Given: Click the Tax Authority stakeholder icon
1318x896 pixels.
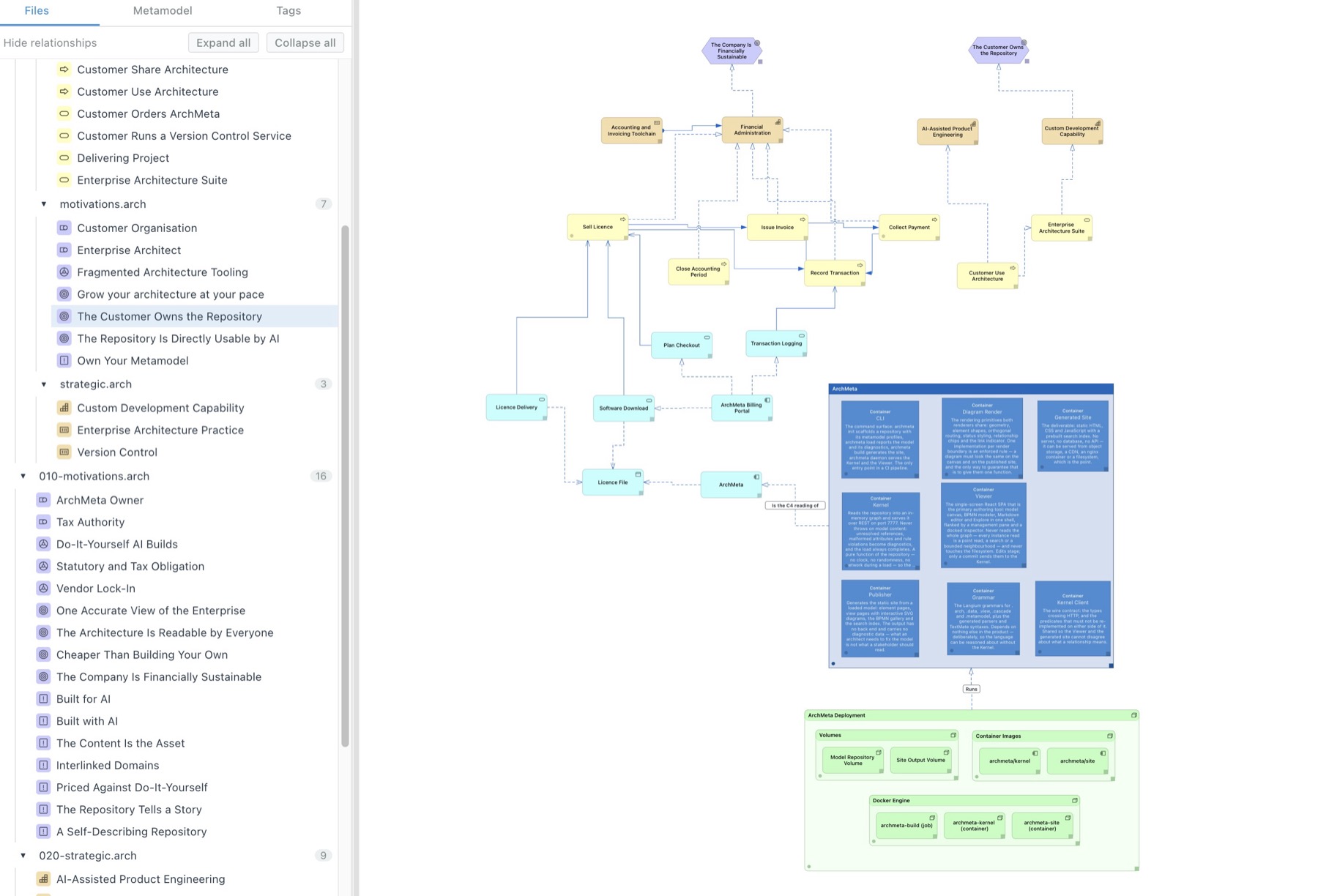Looking at the screenshot, I should (x=44, y=523).
